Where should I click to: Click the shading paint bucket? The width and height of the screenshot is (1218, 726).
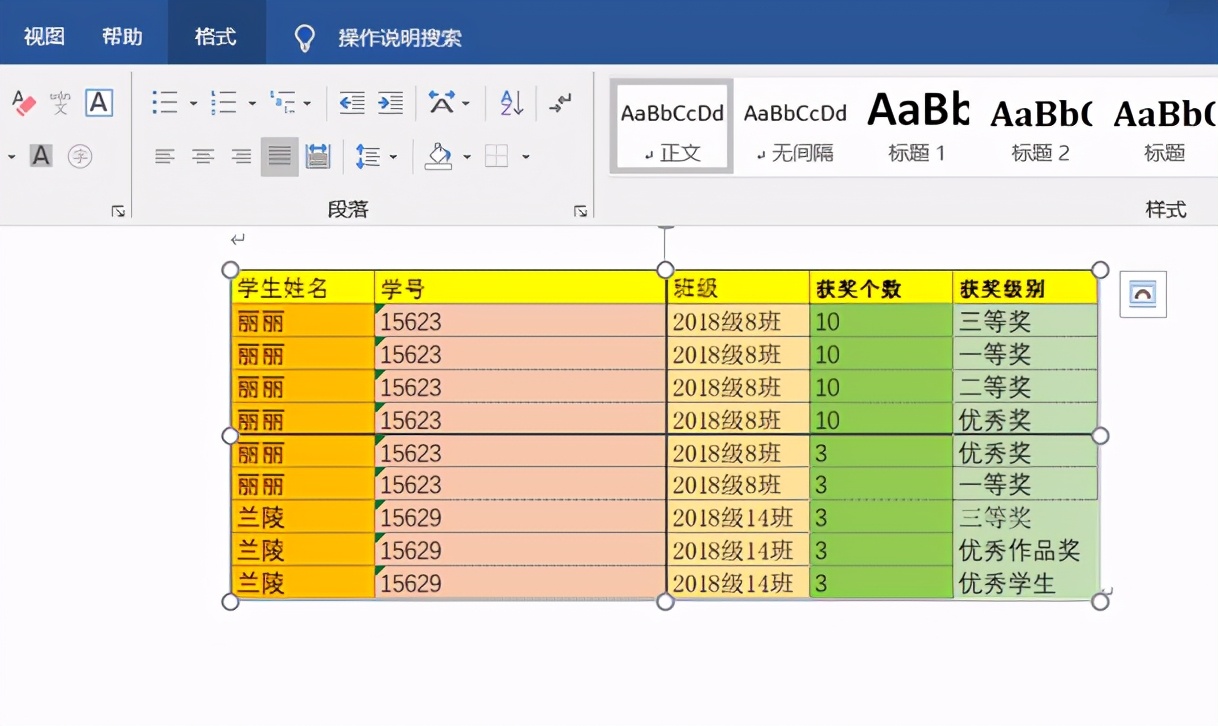(x=439, y=156)
